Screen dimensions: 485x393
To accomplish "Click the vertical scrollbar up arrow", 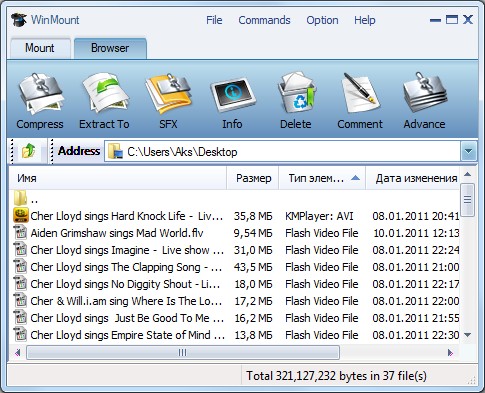I will pos(468,174).
